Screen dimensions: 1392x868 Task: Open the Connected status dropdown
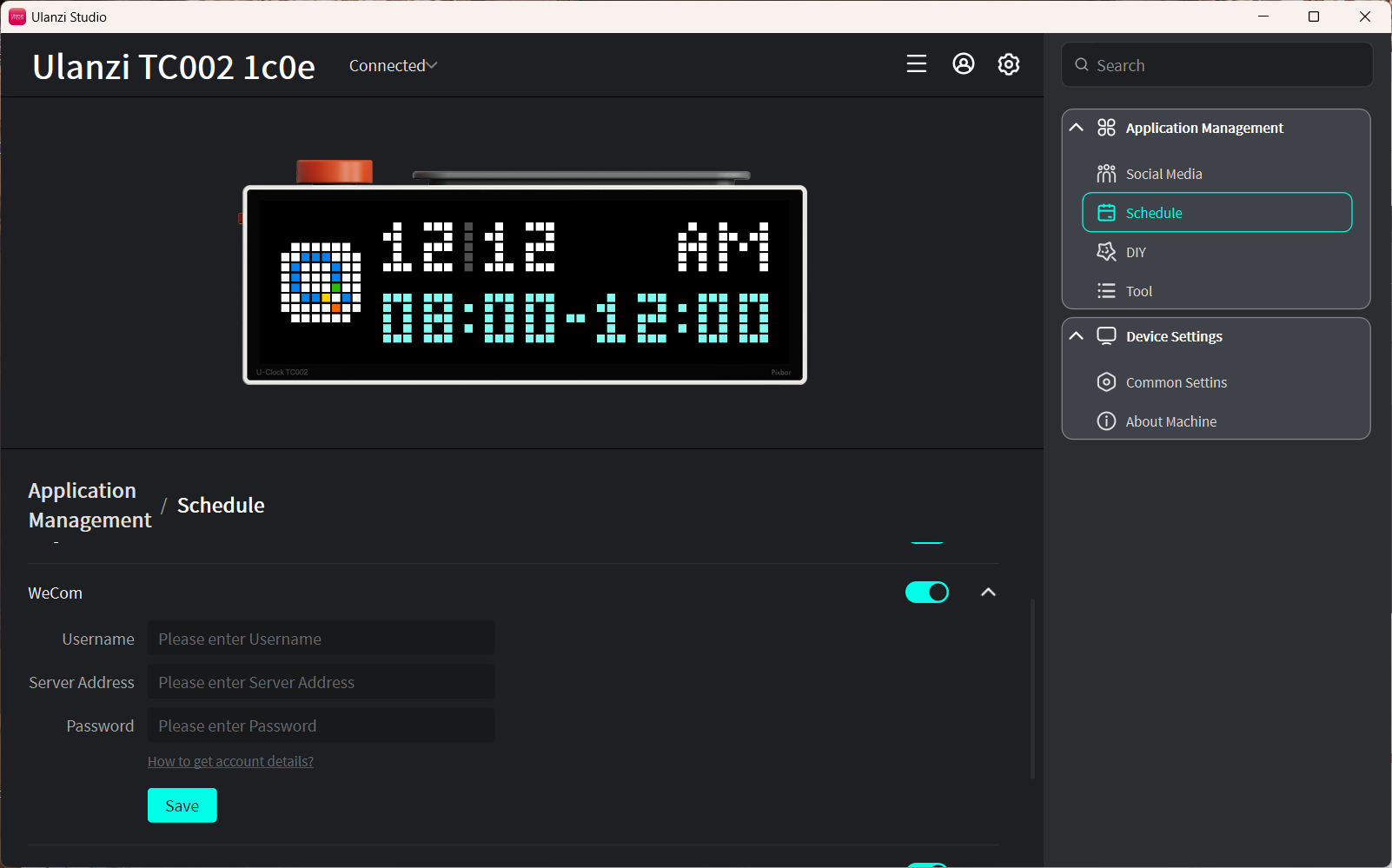coord(393,66)
